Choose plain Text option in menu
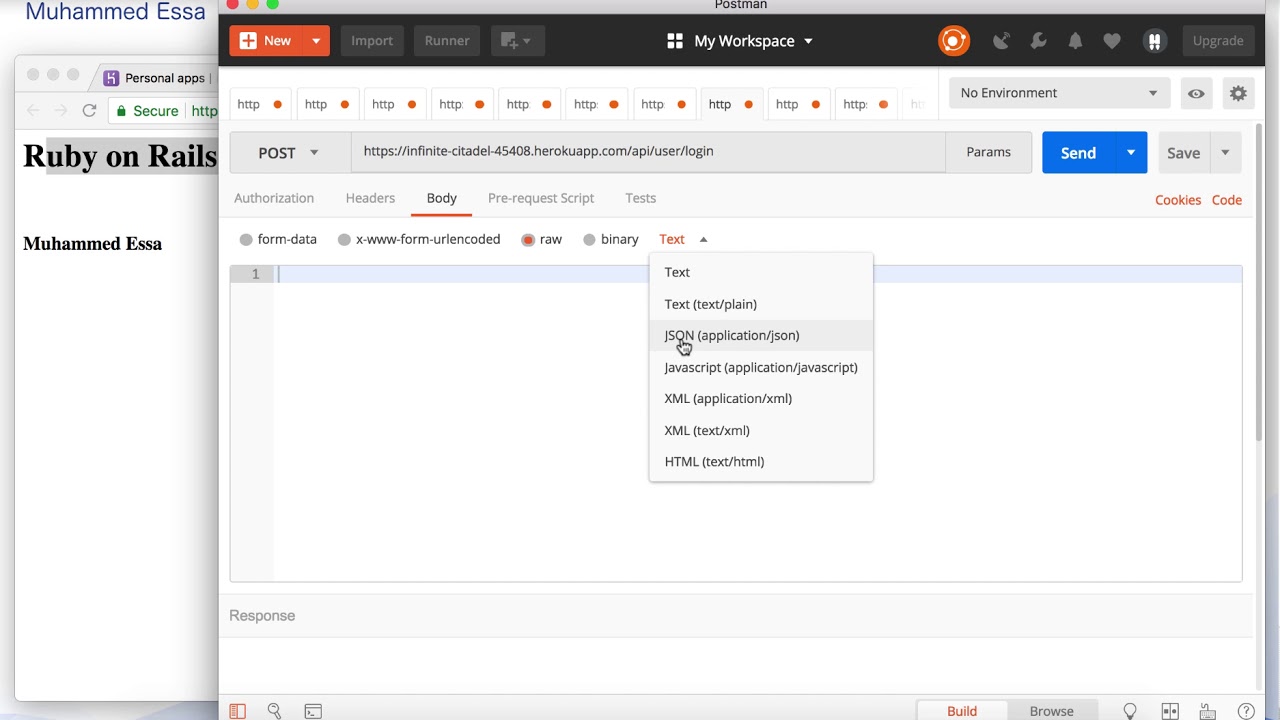 (761, 272)
